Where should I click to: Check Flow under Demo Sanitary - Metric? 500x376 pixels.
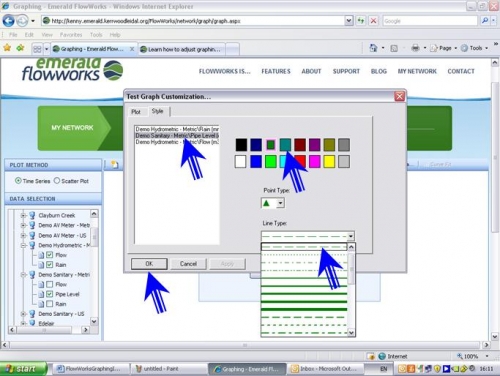click(x=50, y=284)
